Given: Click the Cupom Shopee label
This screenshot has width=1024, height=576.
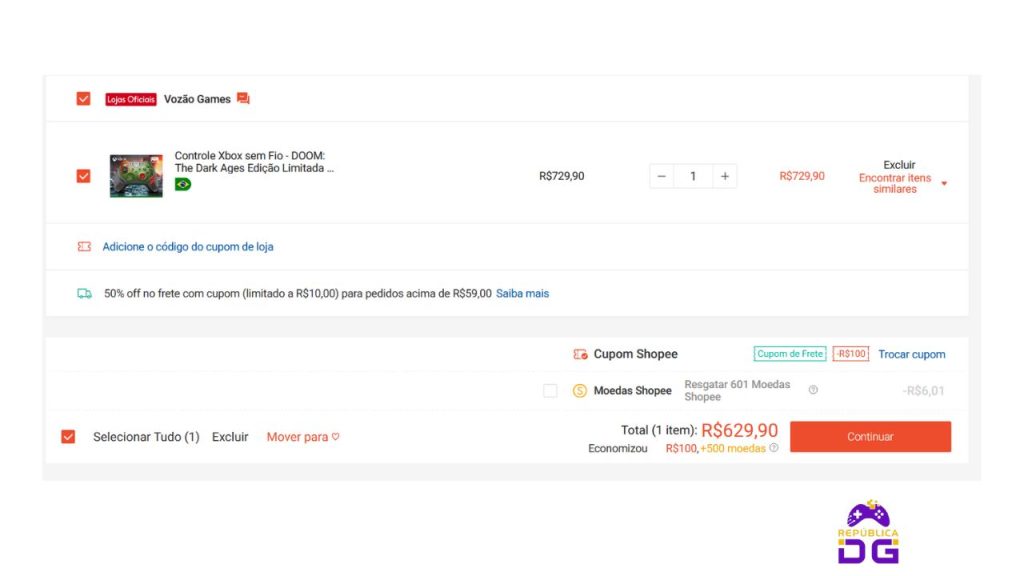Looking at the screenshot, I should click(x=635, y=354).
